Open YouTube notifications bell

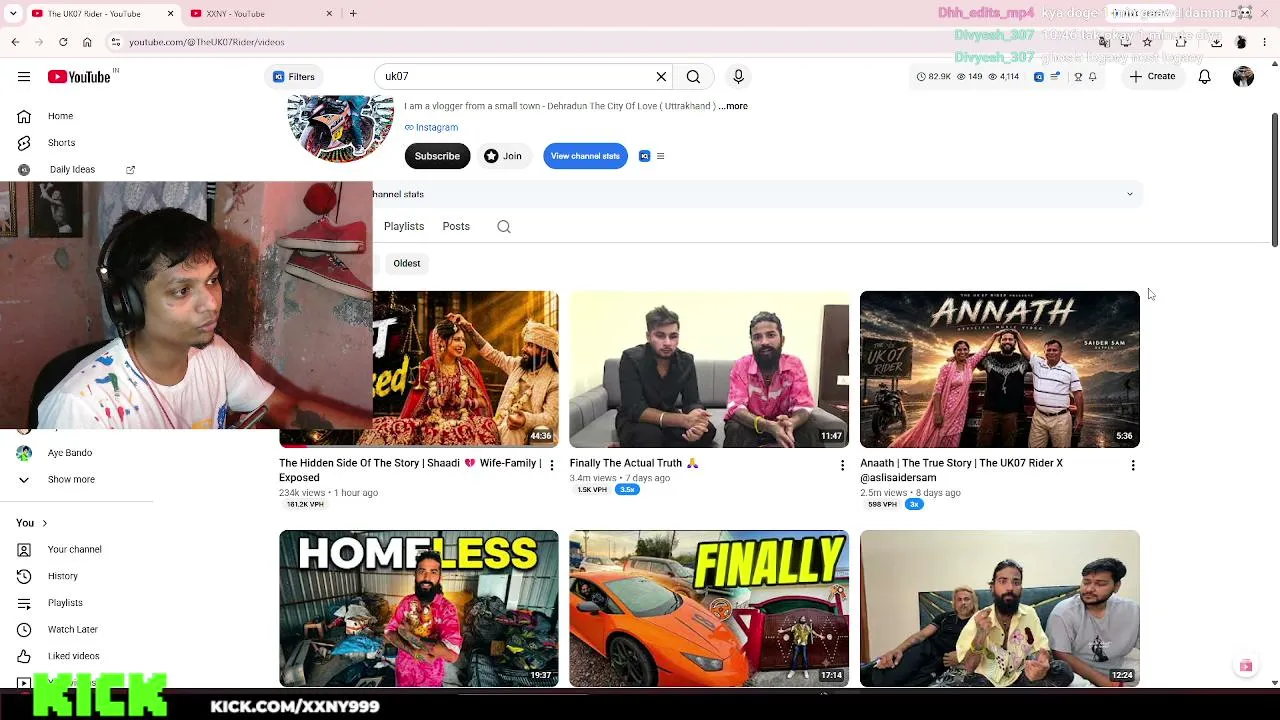pyautogui.click(x=1205, y=77)
